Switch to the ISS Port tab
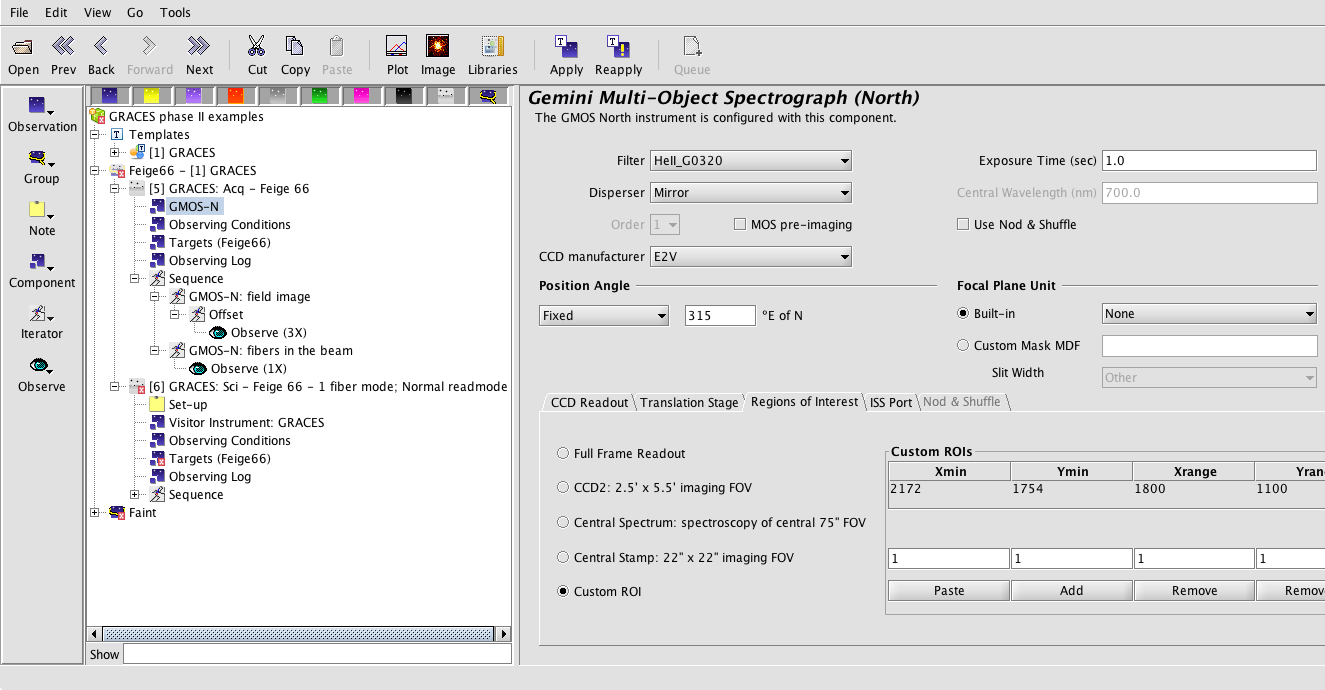The width and height of the screenshot is (1325, 690). 890,402
